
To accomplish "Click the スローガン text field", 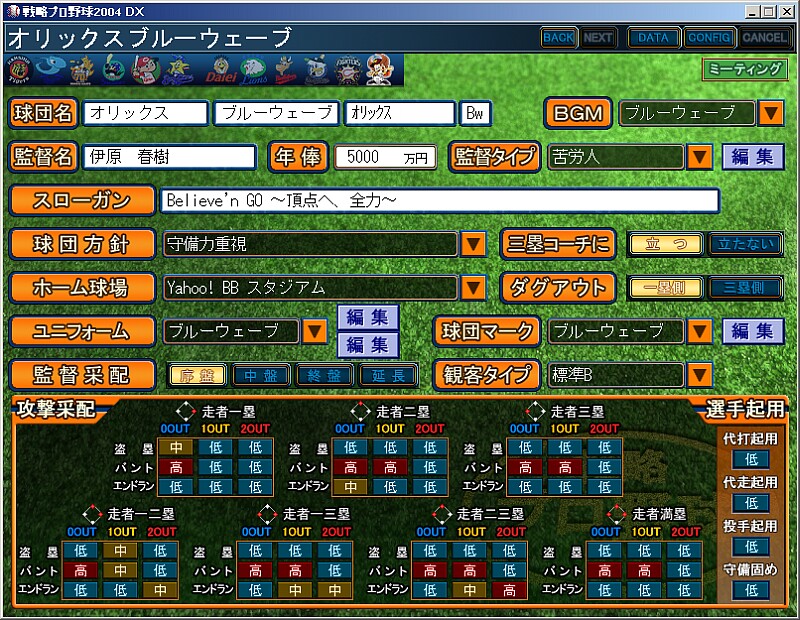I will 440,201.
